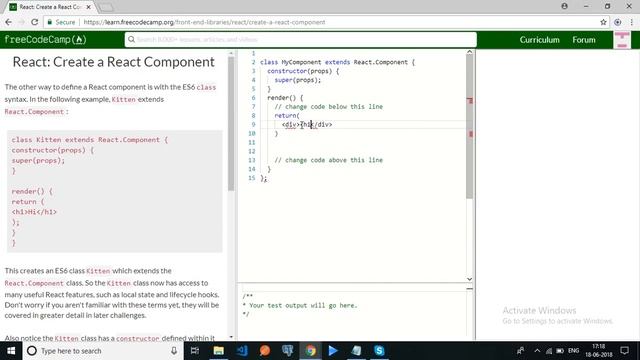Click the React: Create a React Component heading
This screenshot has width=640, height=360.
coord(113,62)
